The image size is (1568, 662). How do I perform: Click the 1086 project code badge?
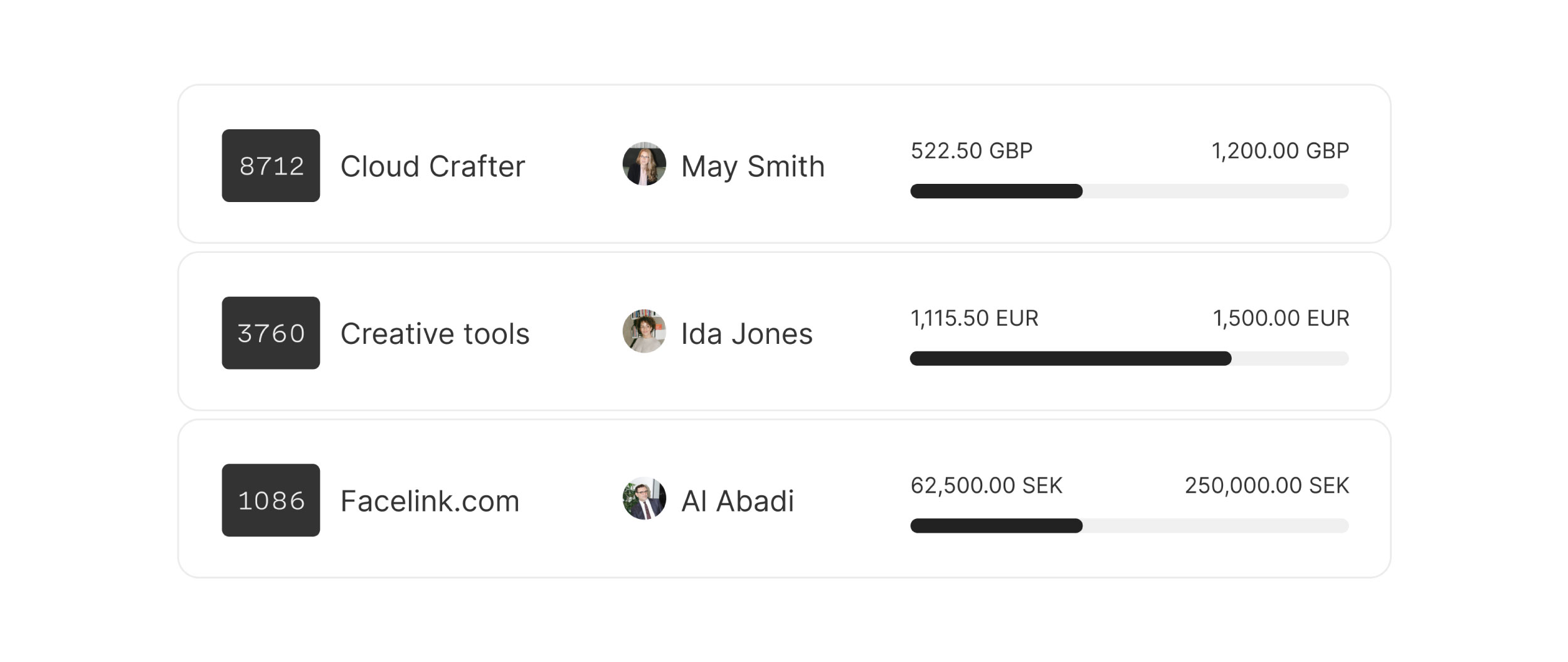(271, 500)
